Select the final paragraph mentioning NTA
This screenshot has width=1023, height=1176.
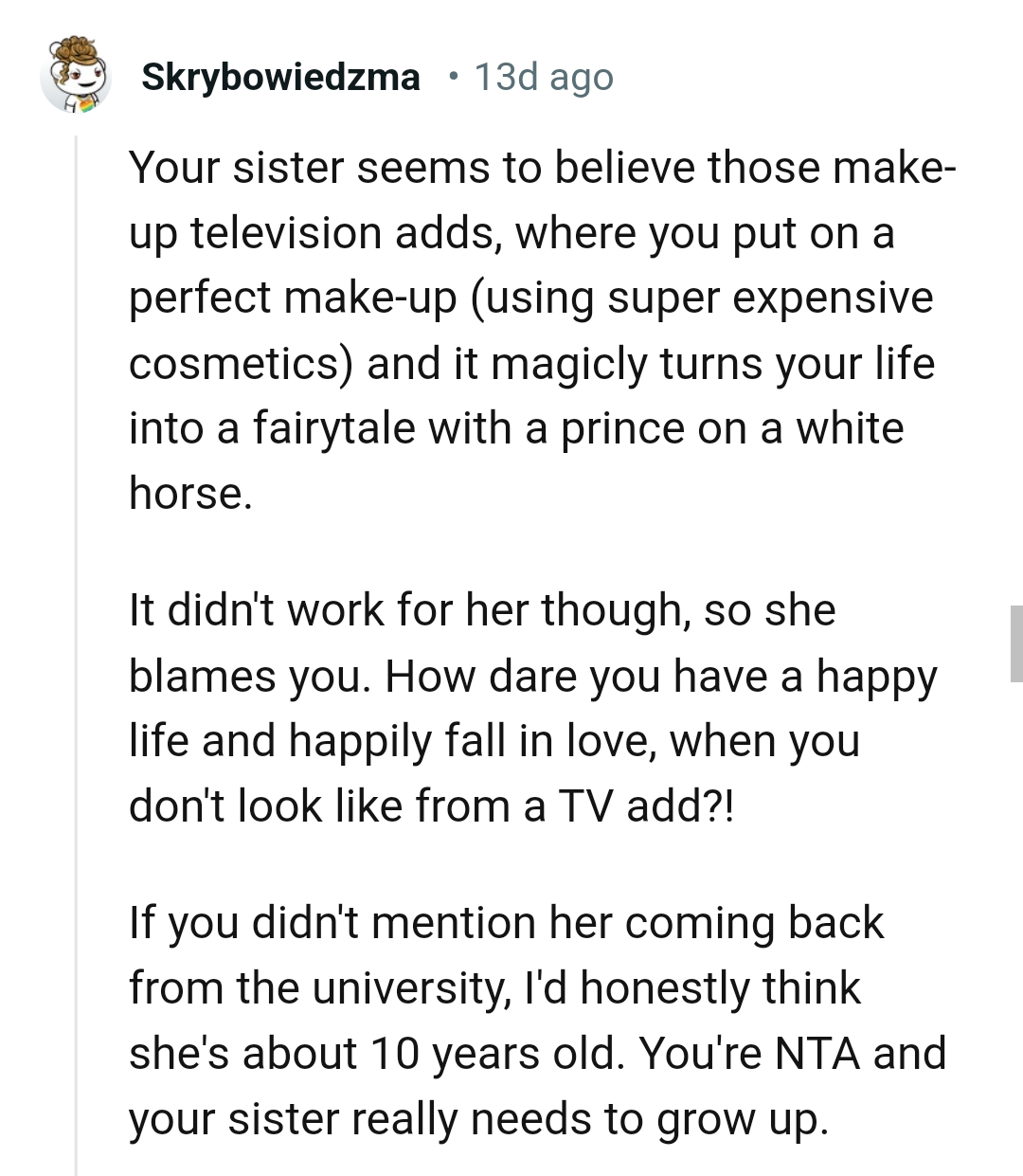[x=530, y=1019]
